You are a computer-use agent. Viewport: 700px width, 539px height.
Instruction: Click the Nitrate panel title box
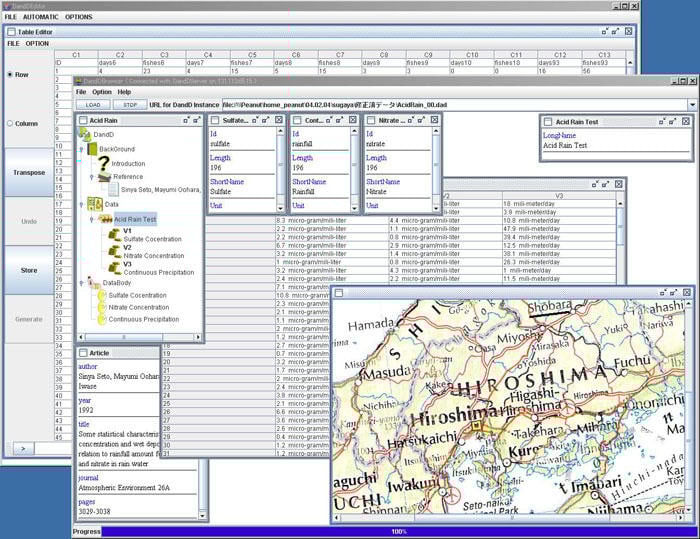click(371, 121)
